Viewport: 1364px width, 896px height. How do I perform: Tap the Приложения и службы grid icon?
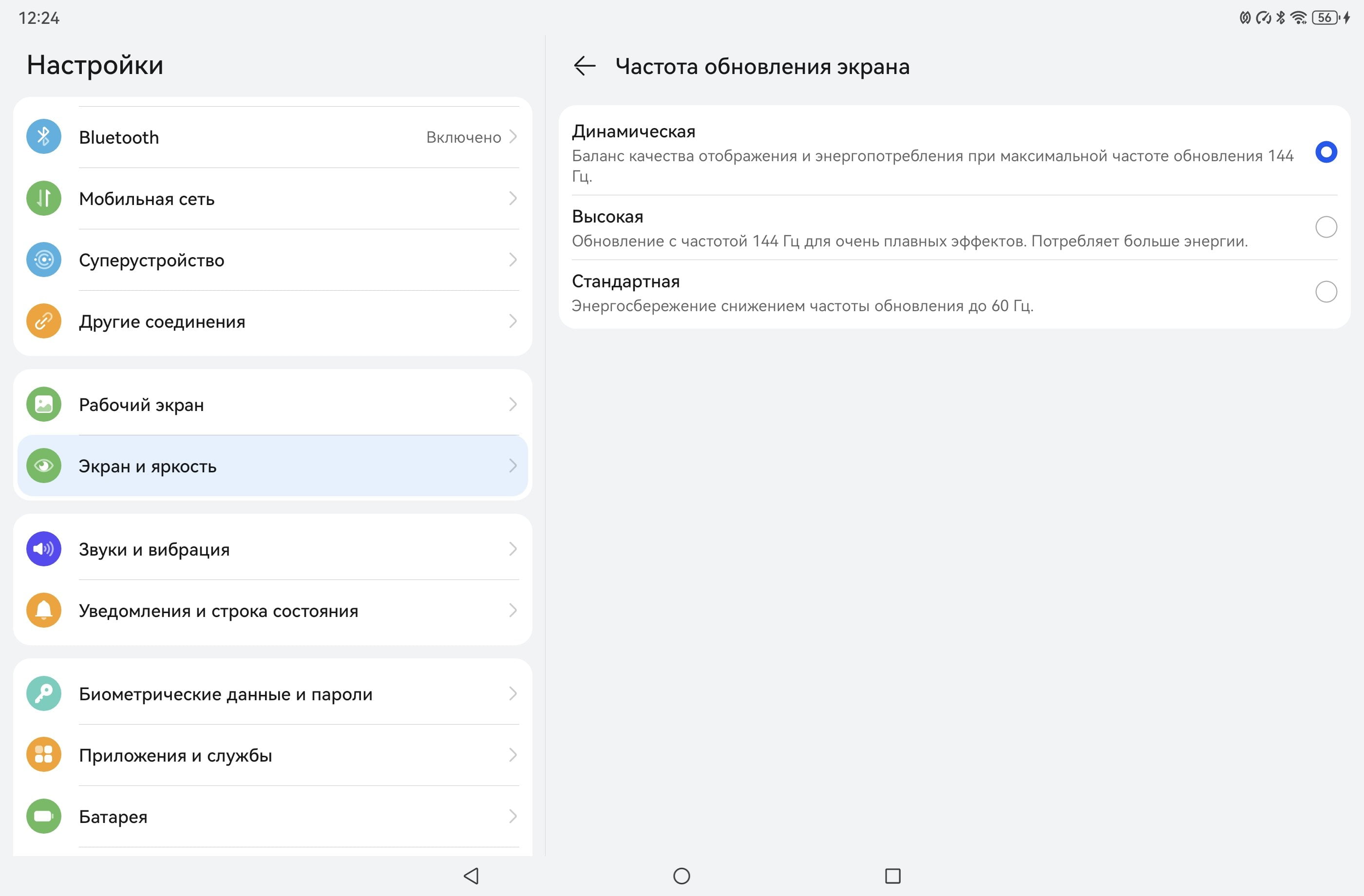pos(43,755)
